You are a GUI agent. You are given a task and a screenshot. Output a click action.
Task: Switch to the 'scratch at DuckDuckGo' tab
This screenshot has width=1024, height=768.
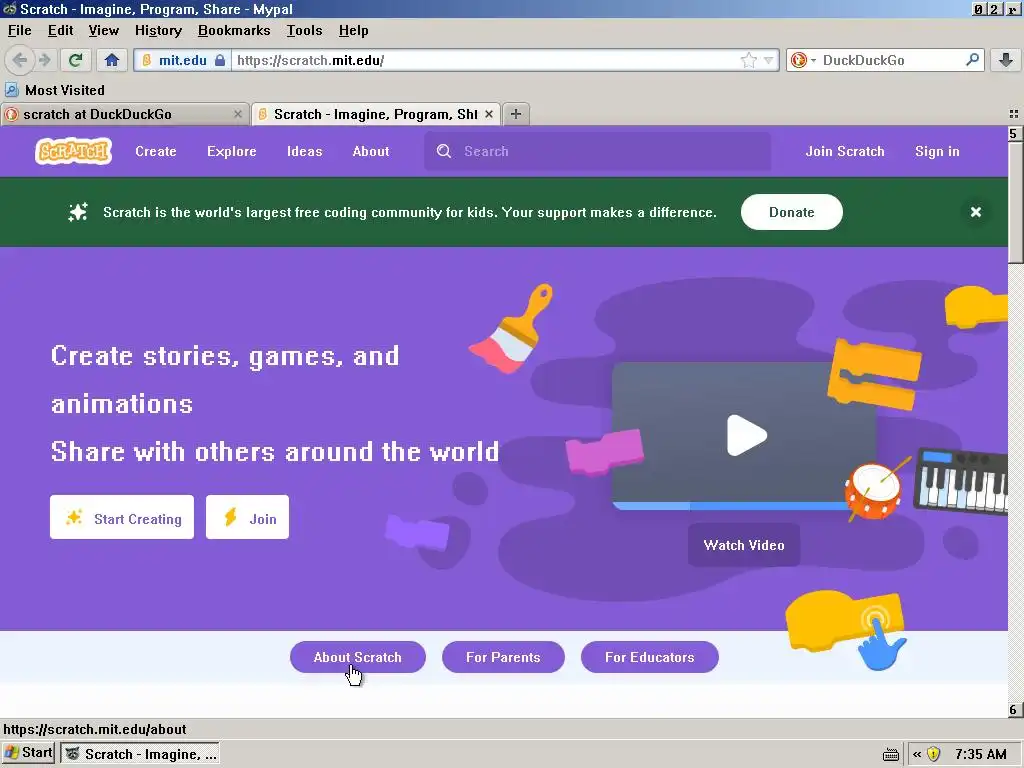point(124,114)
